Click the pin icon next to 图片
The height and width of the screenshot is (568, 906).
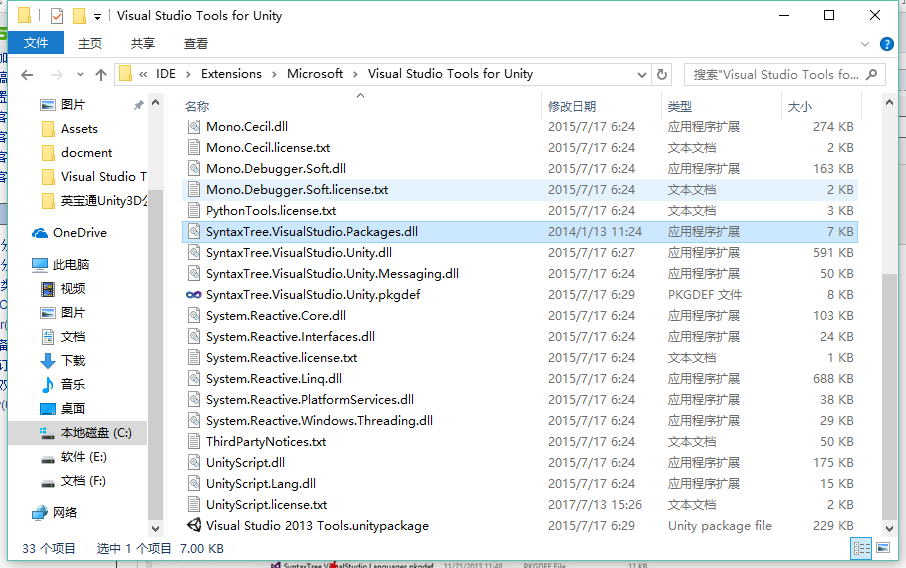(x=138, y=105)
